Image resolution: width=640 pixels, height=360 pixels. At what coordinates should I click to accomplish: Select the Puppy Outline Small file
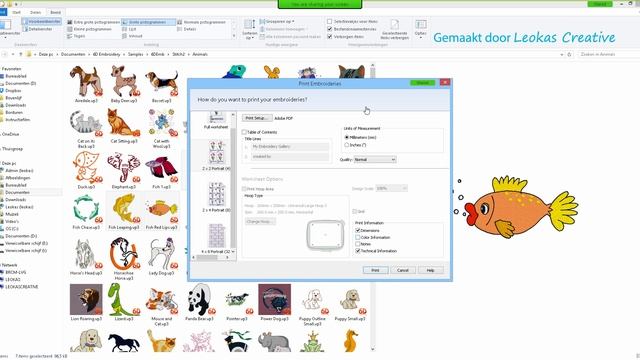tap(312, 304)
